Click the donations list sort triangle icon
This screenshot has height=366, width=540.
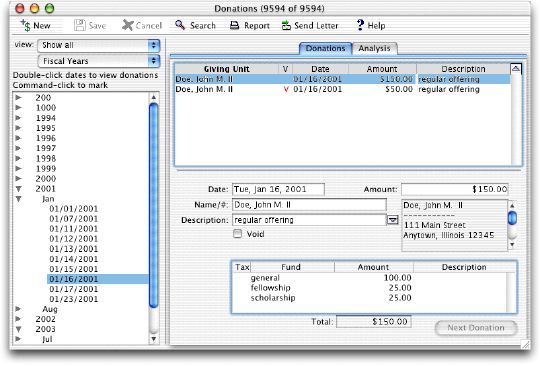[x=516, y=69]
